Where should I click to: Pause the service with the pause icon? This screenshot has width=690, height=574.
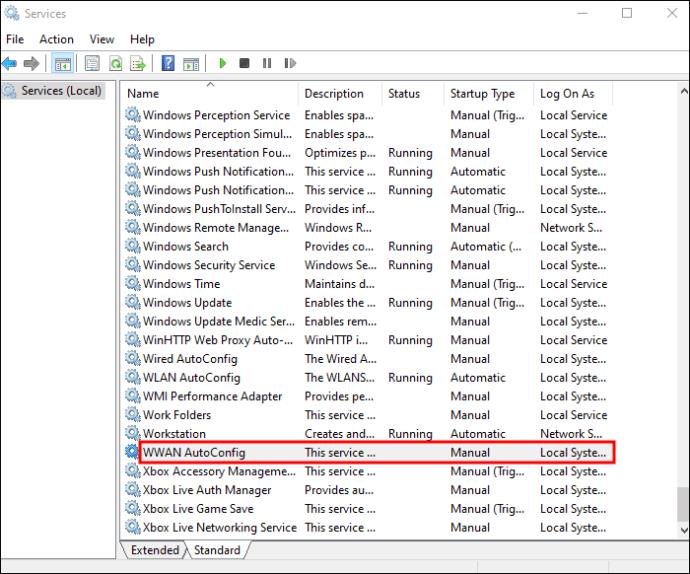(x=267, y=63)
